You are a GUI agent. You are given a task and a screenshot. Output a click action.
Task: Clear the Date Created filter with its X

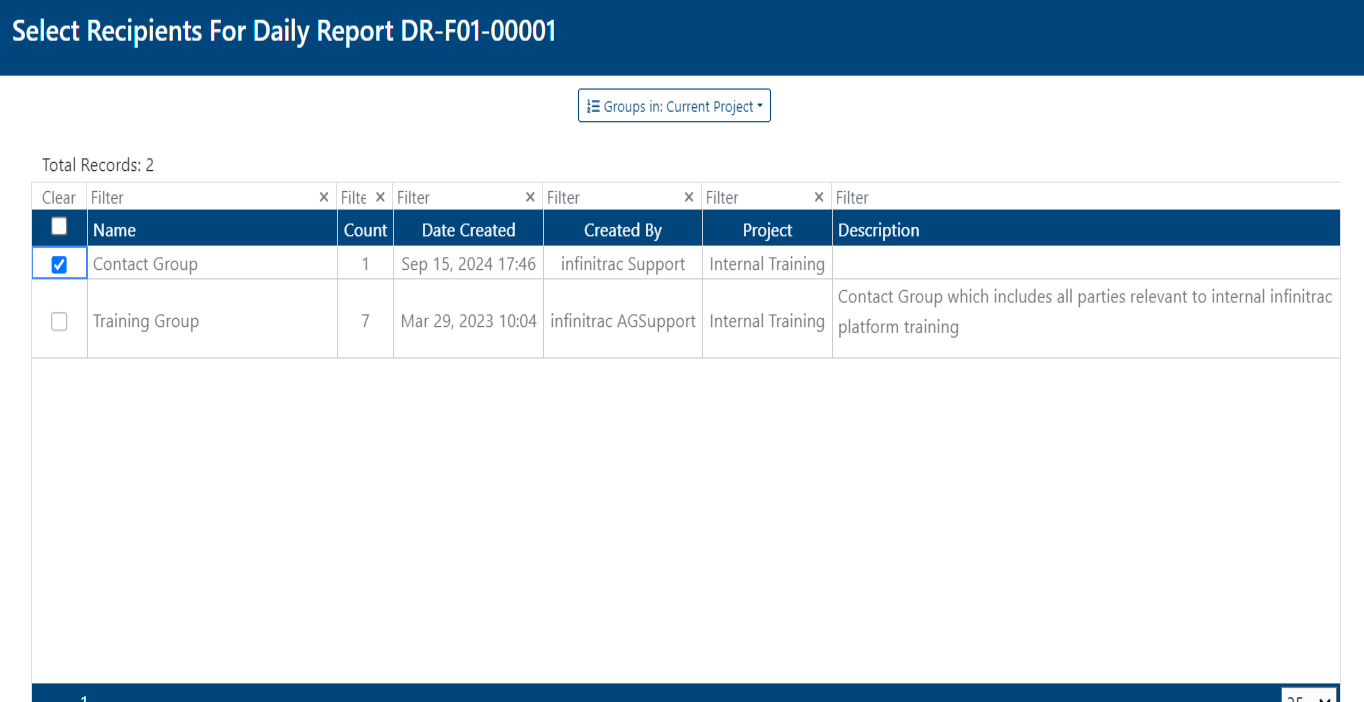pos(530,197)
